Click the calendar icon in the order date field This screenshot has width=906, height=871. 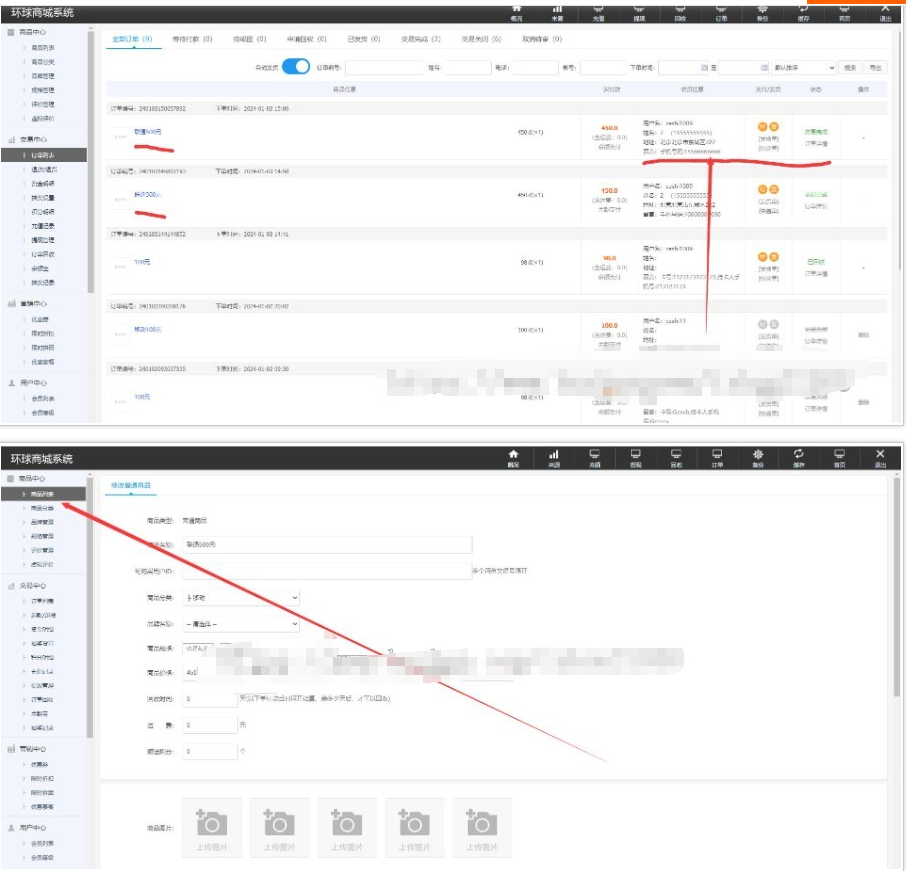(704, 68)
